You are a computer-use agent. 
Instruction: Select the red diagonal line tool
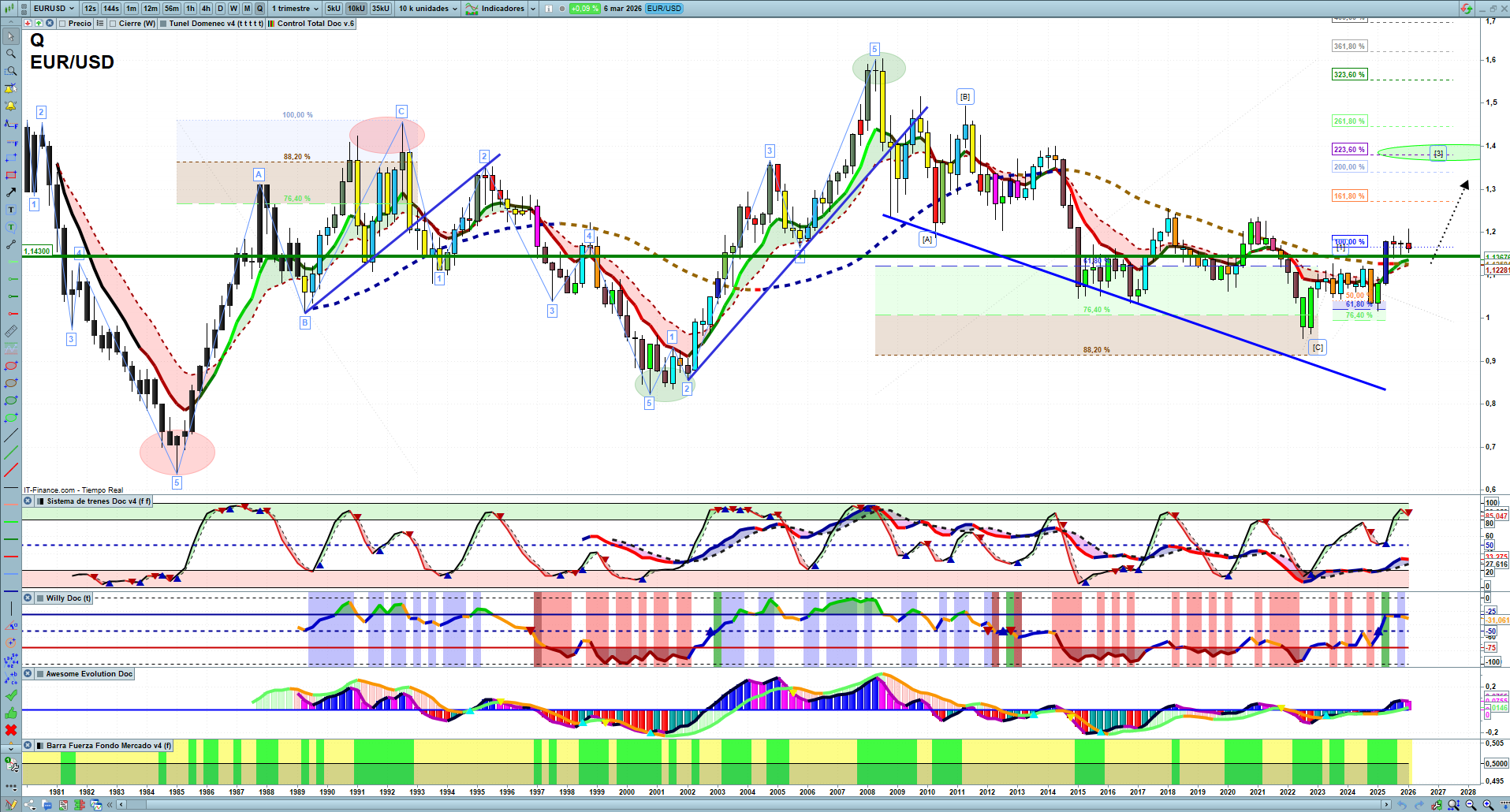(11, 471)
